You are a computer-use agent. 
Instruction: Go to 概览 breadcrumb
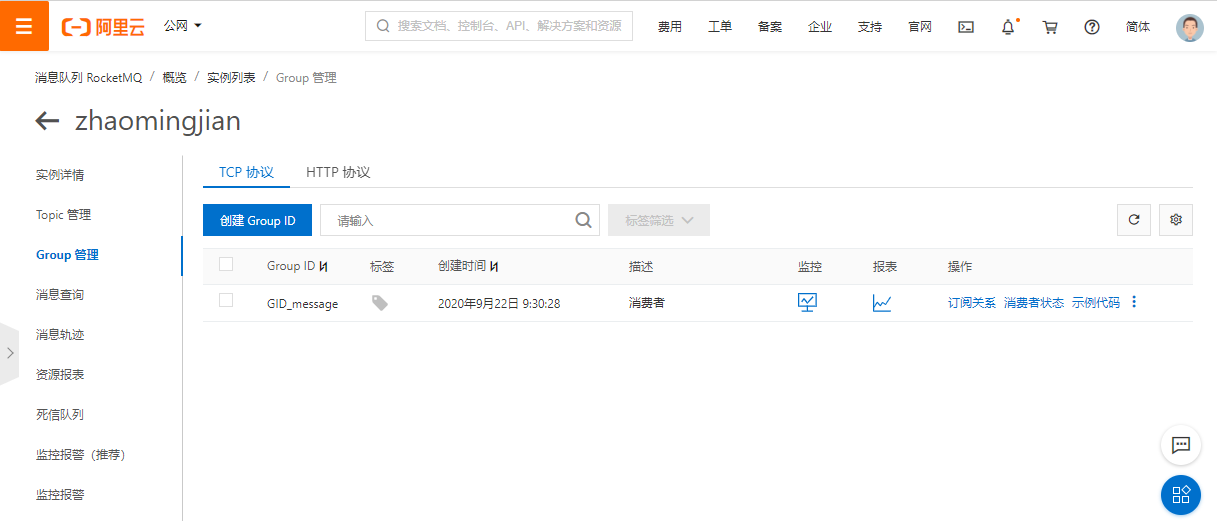tap(175, 77)
